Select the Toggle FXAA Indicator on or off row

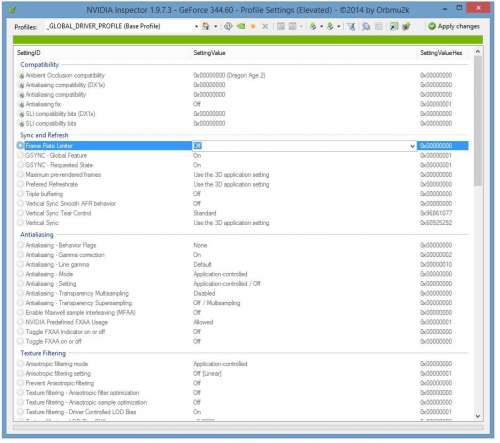[x=243, y=332]
